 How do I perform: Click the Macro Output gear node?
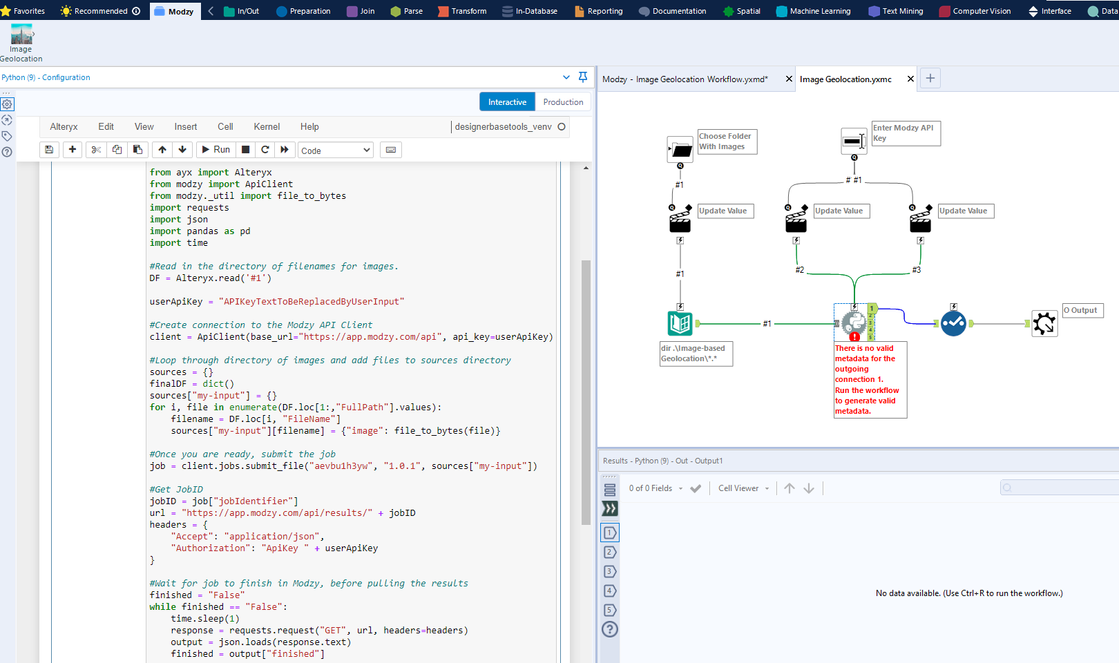point(1044,323)
